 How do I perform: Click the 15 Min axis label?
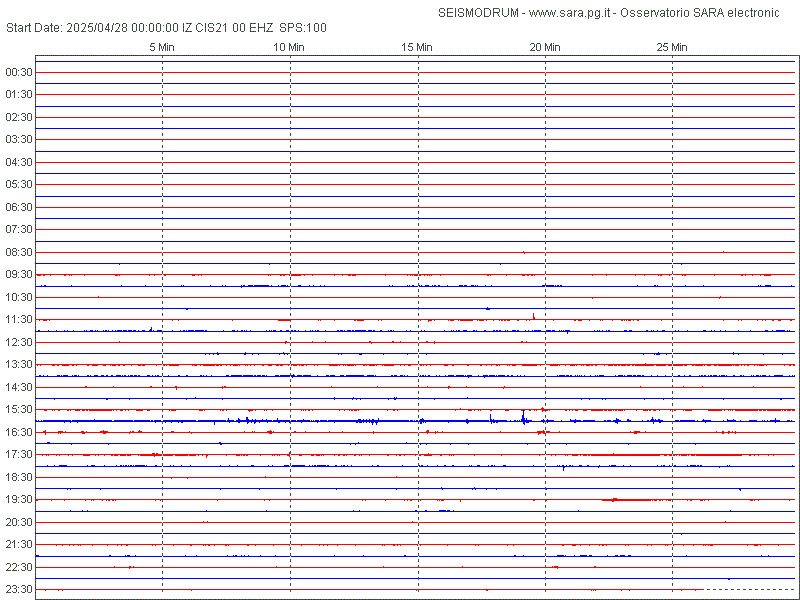(417, 47)
